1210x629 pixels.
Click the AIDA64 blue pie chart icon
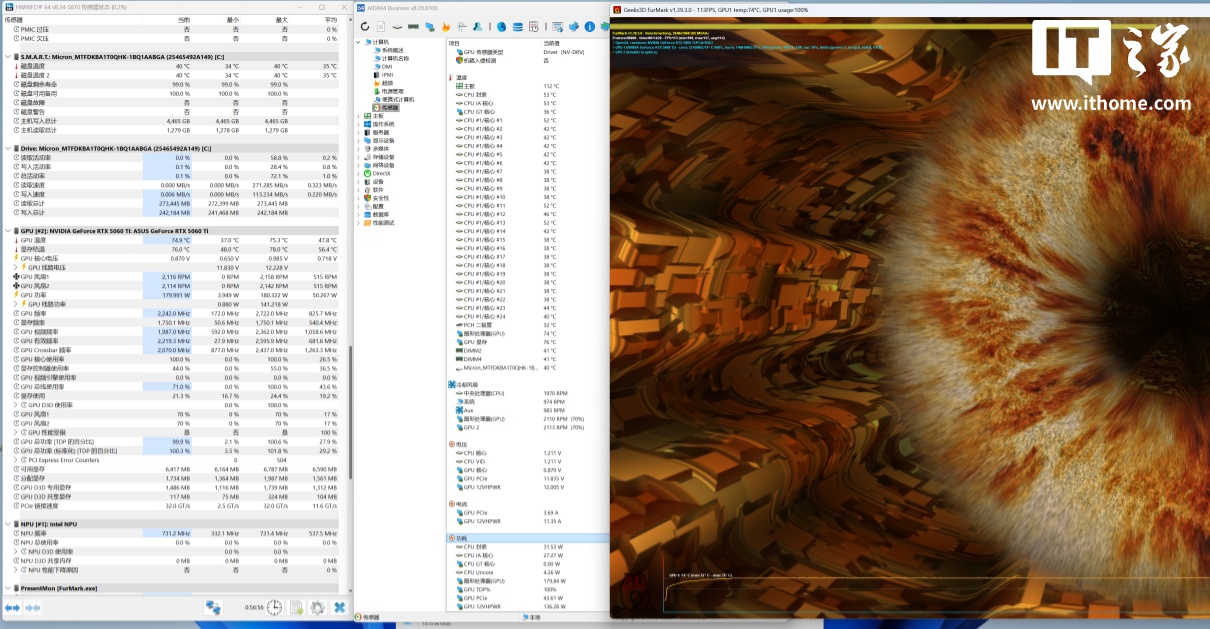[x=501, y=26]
